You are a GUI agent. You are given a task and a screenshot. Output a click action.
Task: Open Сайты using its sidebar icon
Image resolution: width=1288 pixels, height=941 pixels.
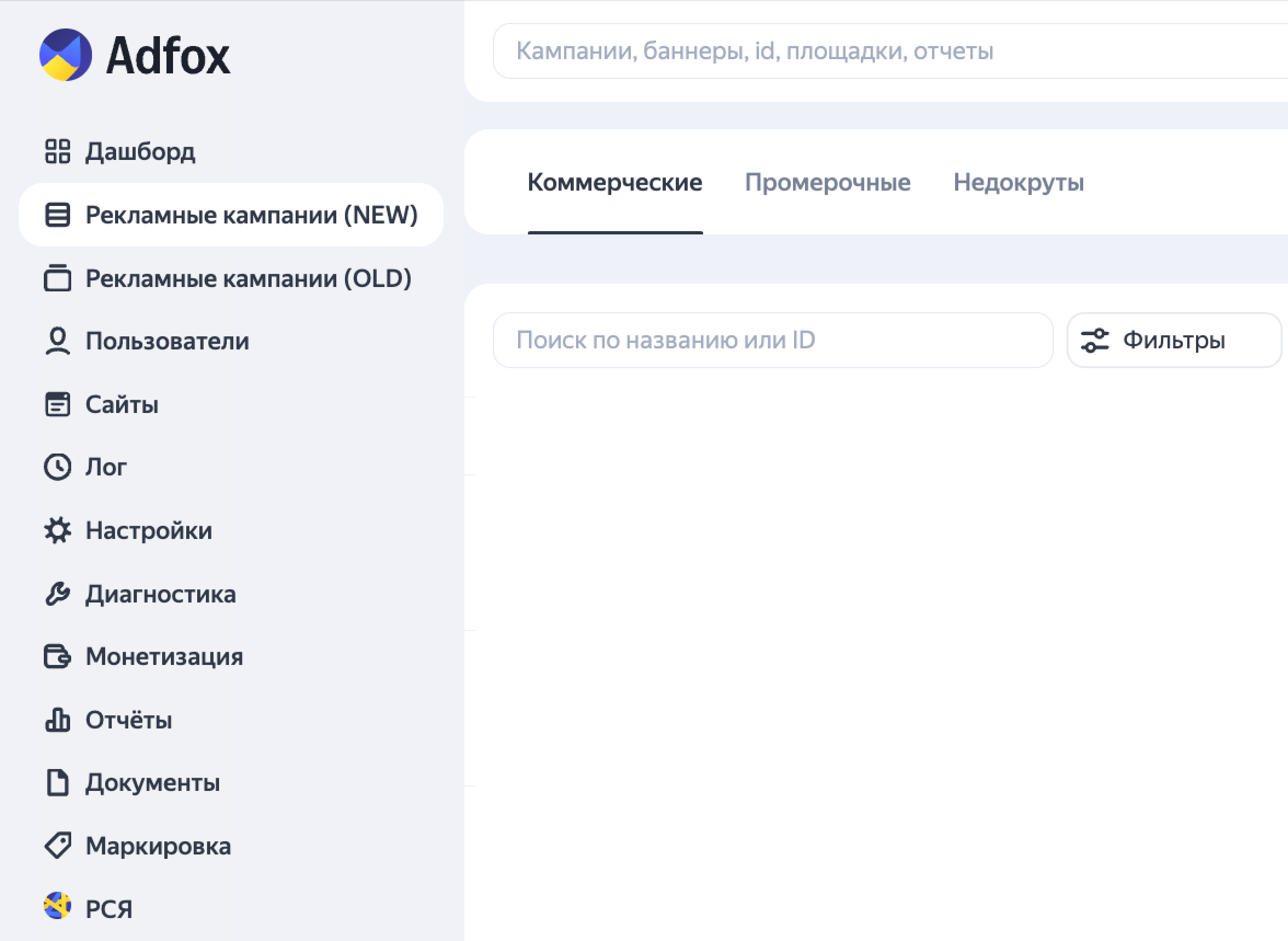58,404
